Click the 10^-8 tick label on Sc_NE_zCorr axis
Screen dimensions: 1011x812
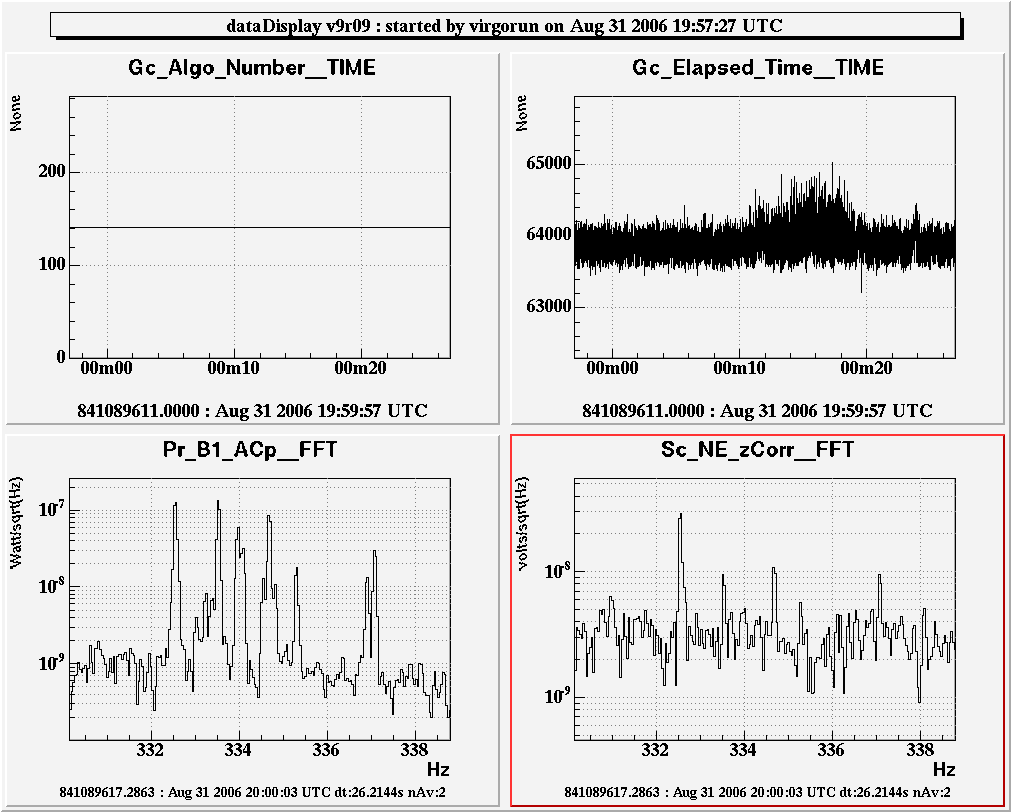(557, 571)
